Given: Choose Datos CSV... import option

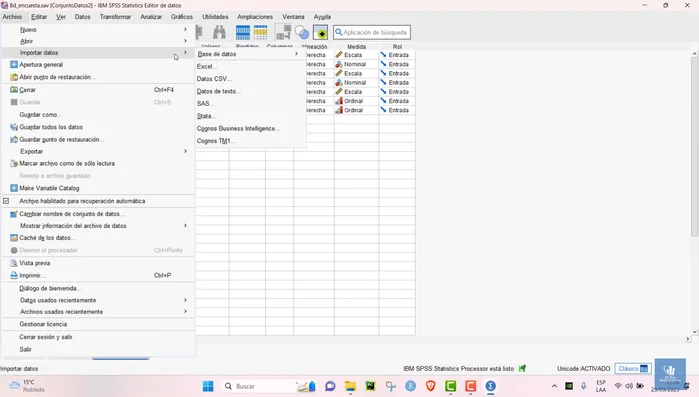Looking at the screenshot, I should coord(214,79).
